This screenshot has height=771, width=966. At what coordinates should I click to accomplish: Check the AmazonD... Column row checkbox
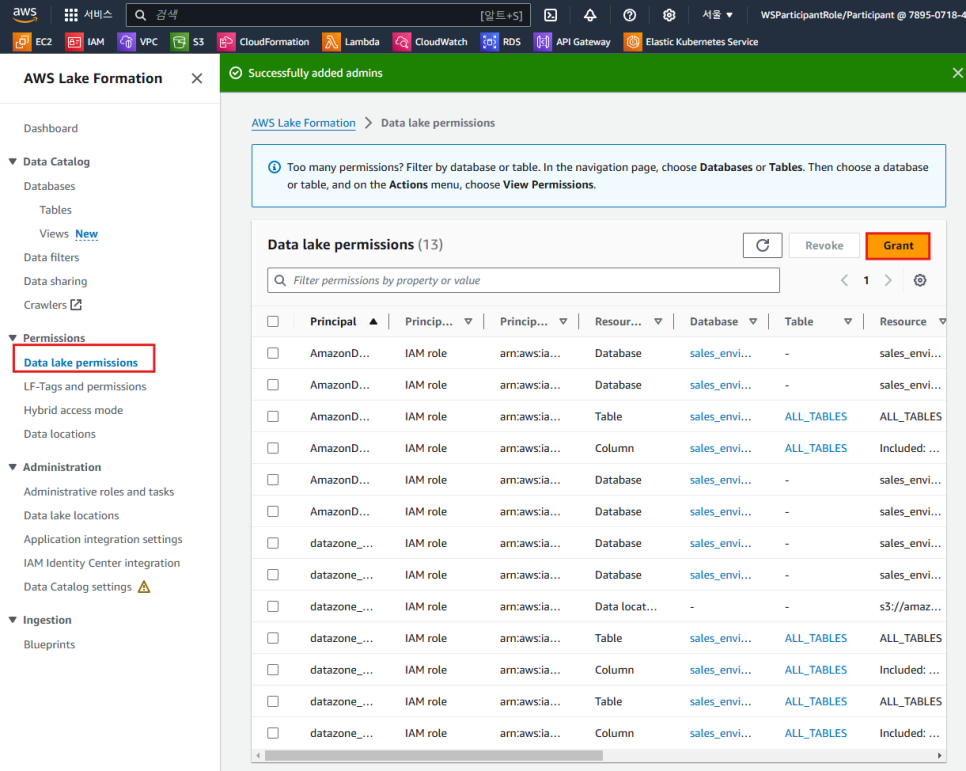pos(273,448)
